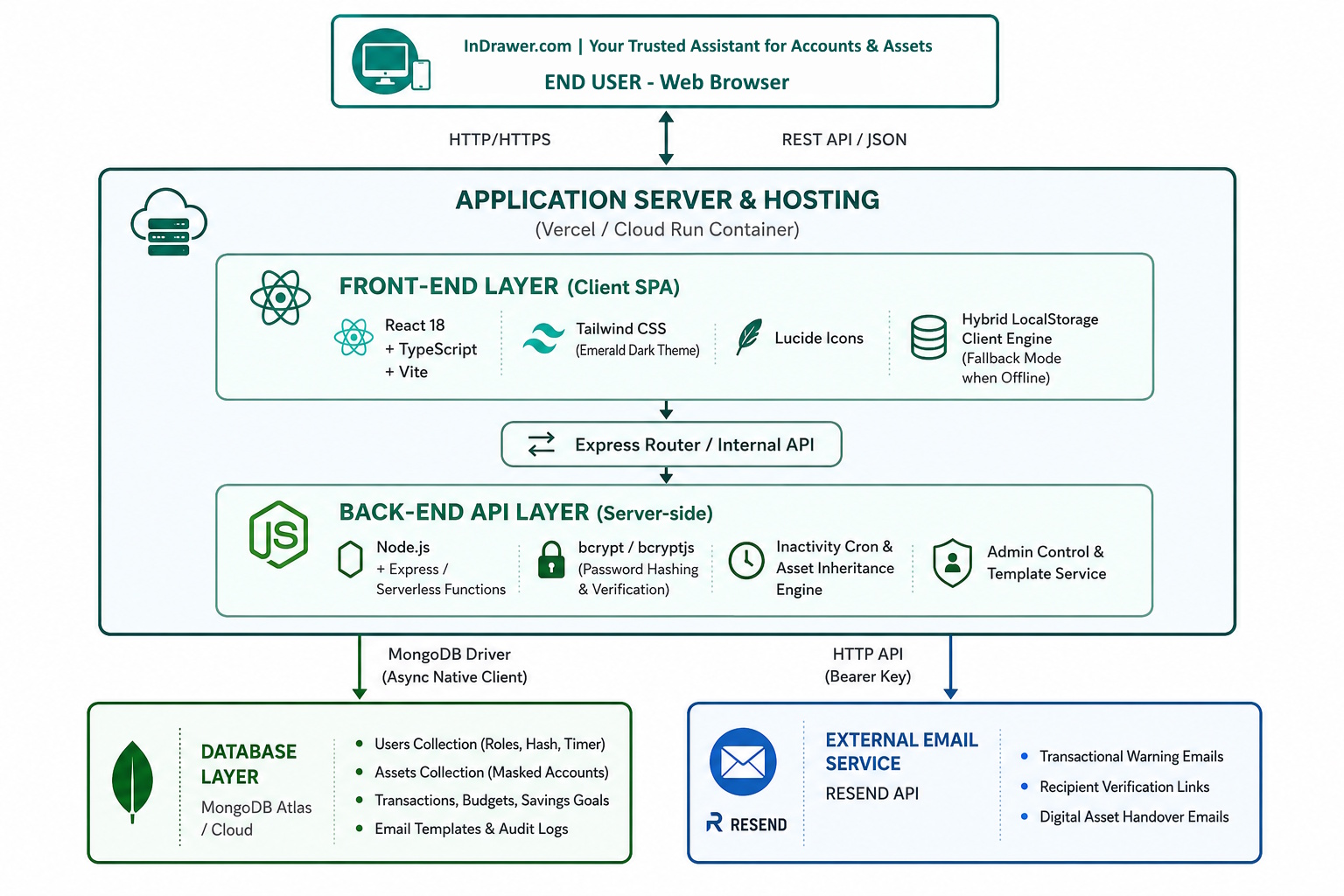
Task: Click the Node.js JS hexagon logo
Action: 279,535
